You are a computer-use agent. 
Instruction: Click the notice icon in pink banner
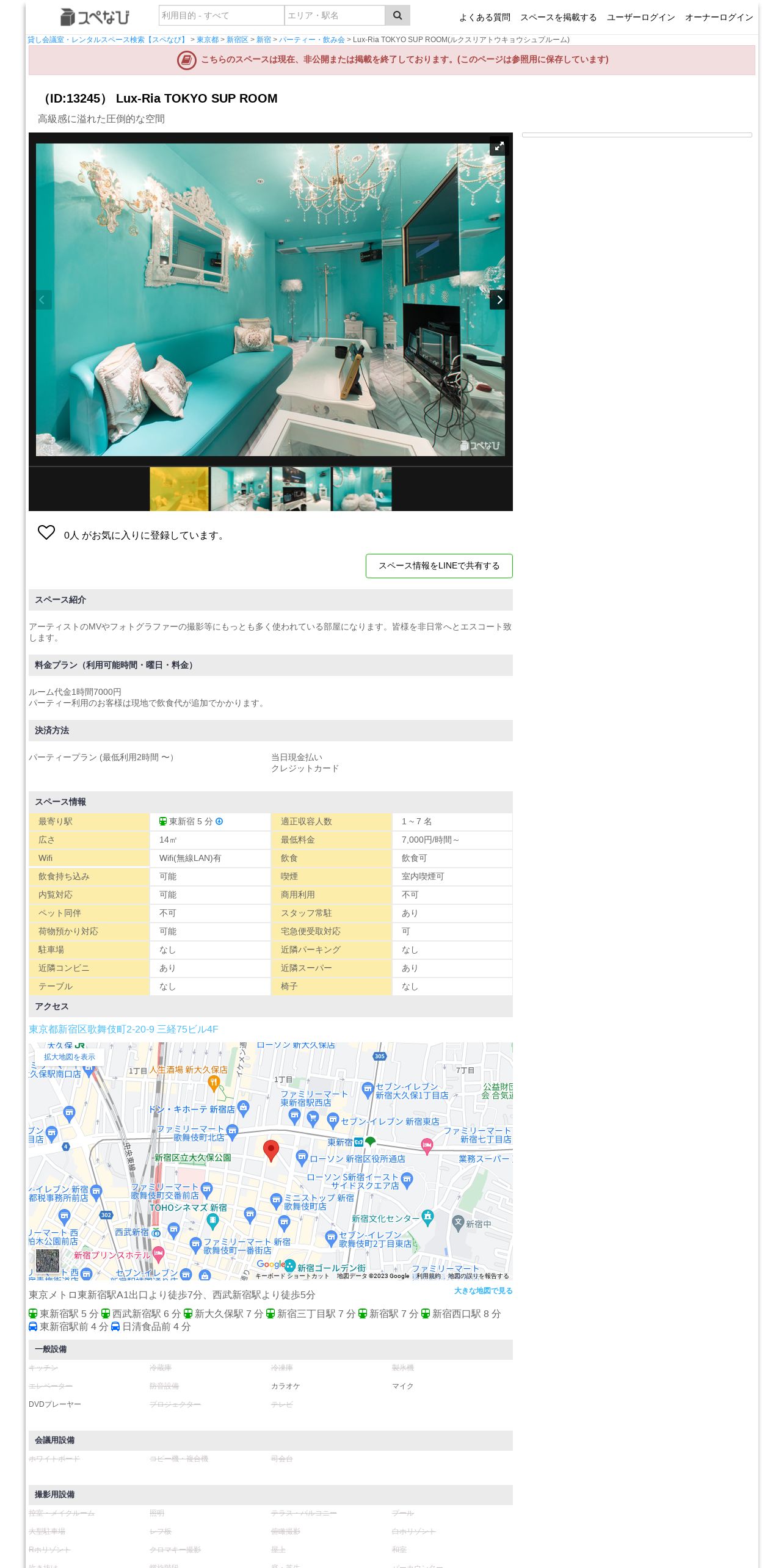click(187, 60)
